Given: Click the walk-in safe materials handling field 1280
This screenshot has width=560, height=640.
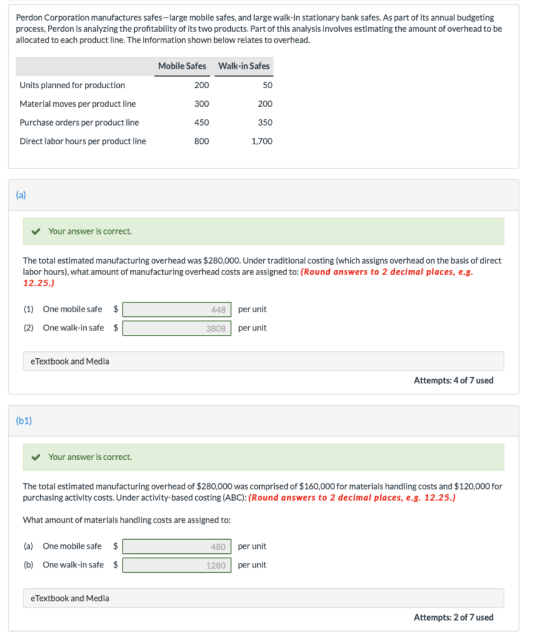Looking at the screenshot, I should 177,565.
